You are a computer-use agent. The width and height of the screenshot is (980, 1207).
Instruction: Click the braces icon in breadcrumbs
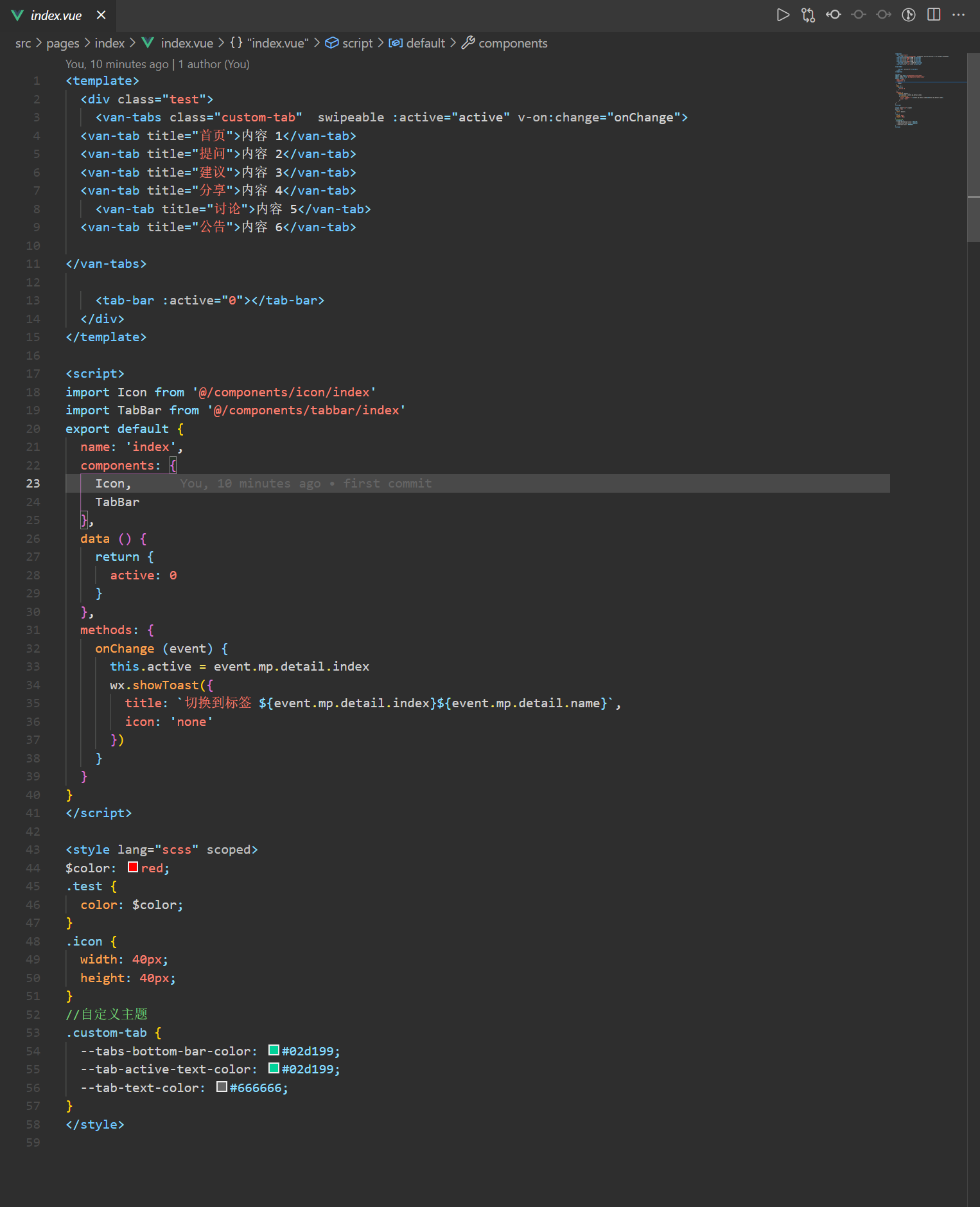coord(236,43)
